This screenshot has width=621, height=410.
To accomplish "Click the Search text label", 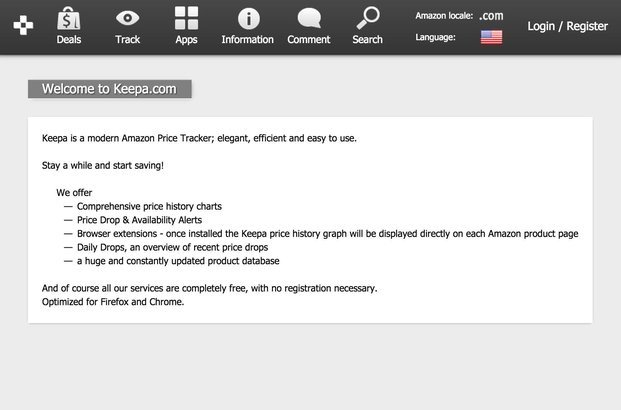I will (x=368, y=40).
